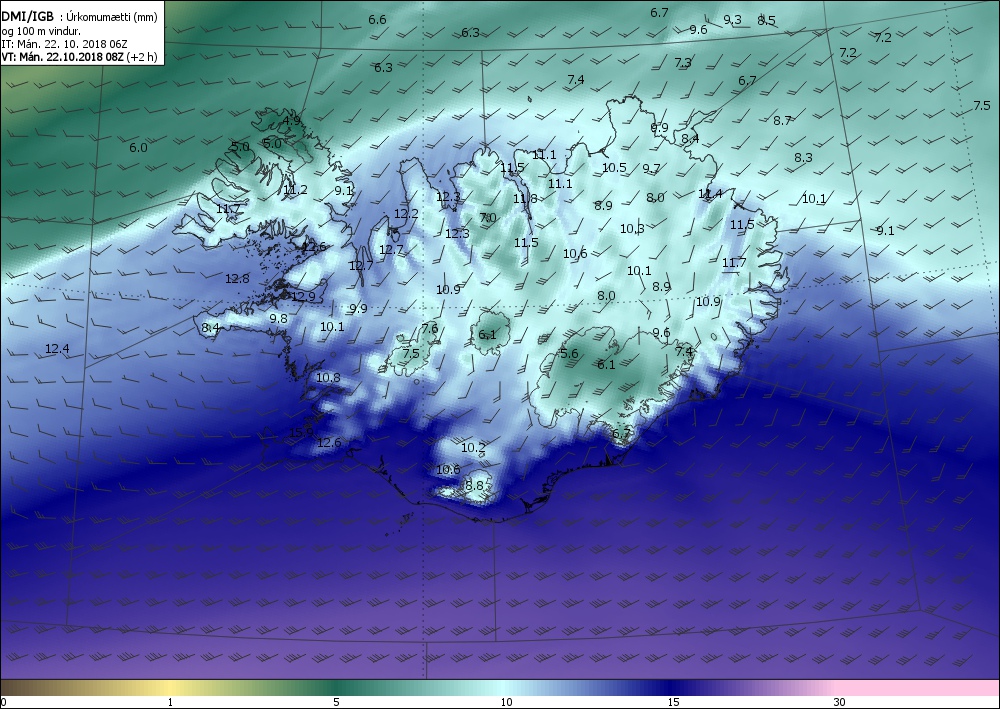The image size is (1000, 709).
Task: Click legend label '5' on the color scale
Action: click(336, 702)
